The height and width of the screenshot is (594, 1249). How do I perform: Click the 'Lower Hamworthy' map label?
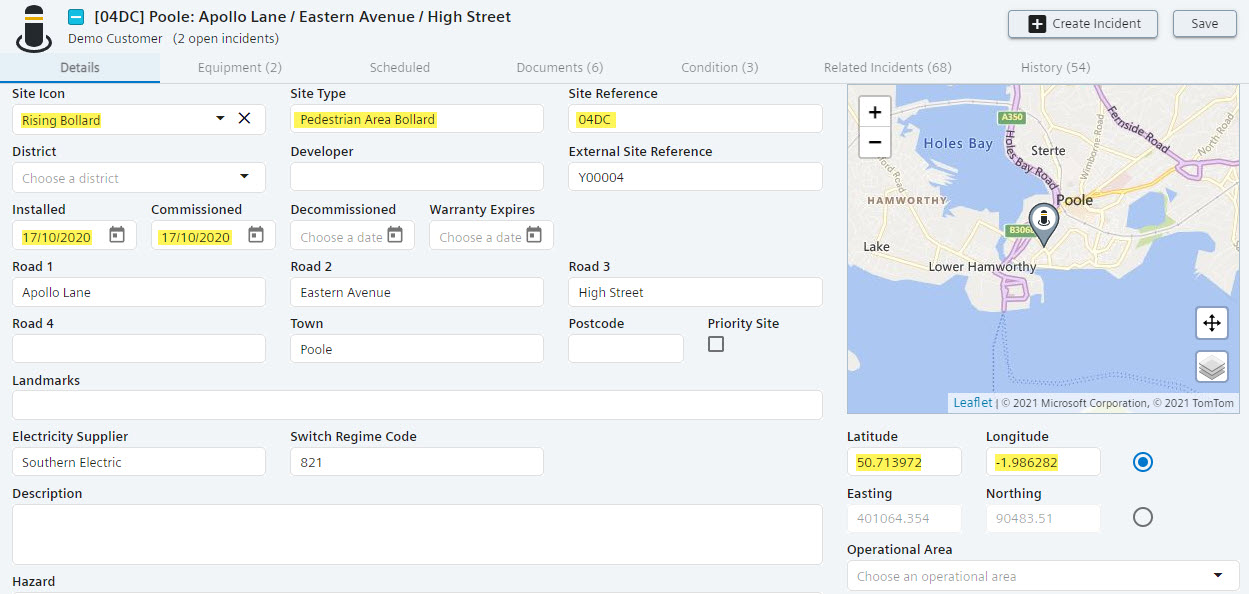pyautogui.click(x=982, y=267)
